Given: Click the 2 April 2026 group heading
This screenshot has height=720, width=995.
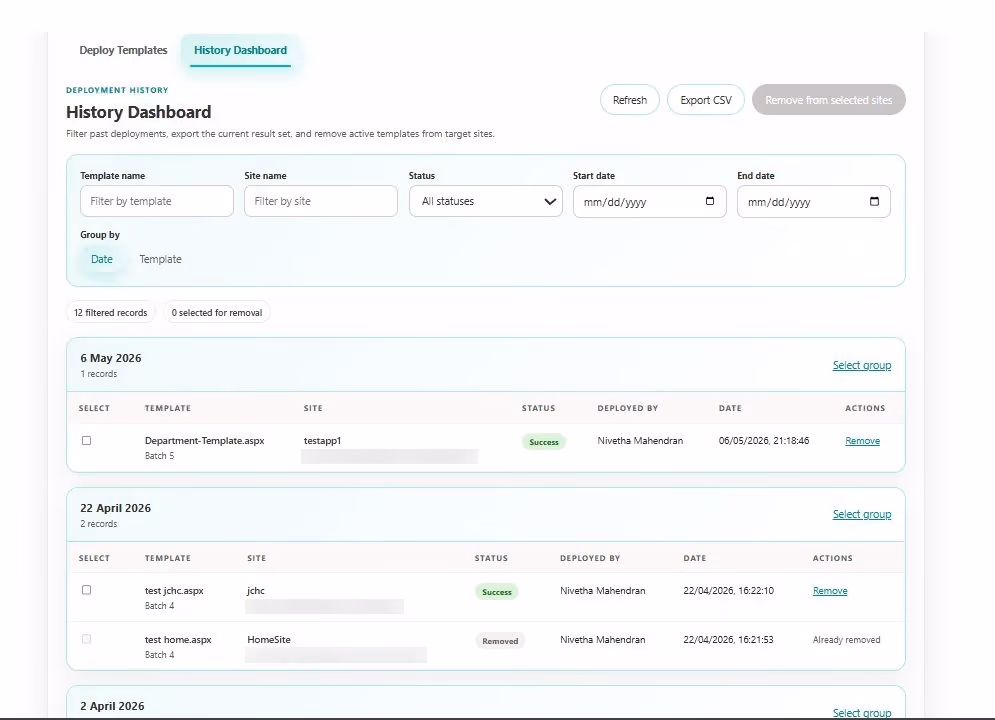Looking at the screenshot, I should (112, 706).
